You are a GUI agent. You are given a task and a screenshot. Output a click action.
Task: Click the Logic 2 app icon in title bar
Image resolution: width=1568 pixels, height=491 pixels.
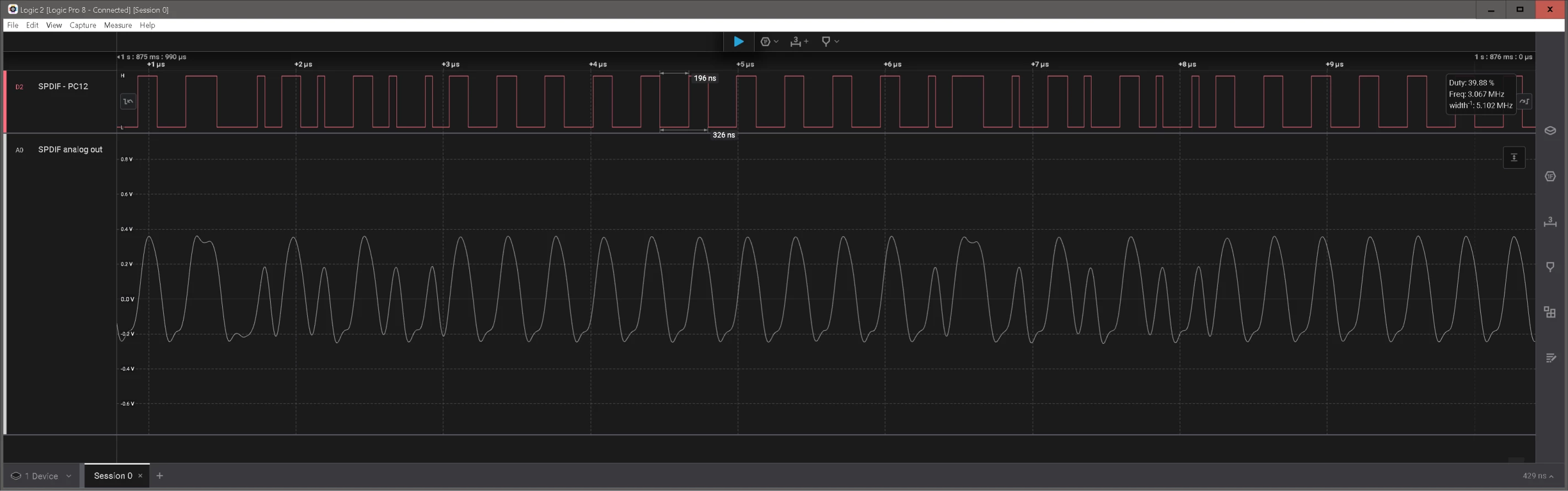click(x=12, y=9)
